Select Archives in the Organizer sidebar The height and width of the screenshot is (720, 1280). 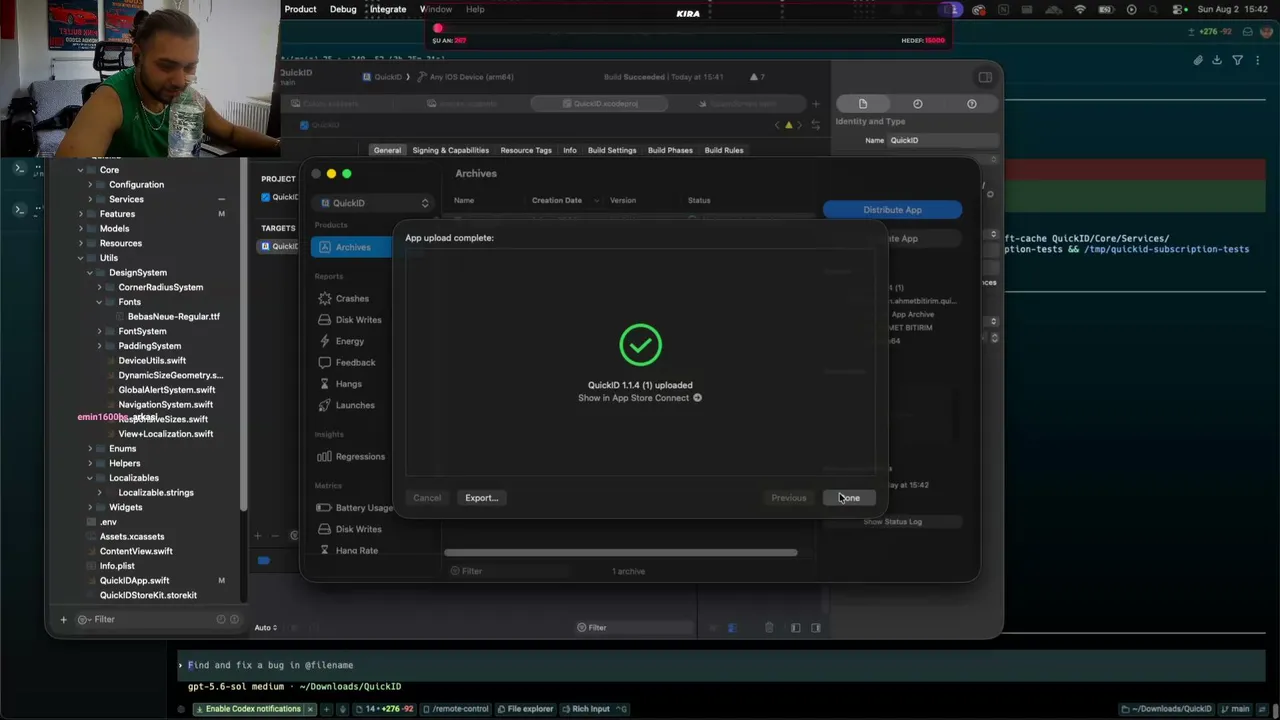[x=350, y=247]
